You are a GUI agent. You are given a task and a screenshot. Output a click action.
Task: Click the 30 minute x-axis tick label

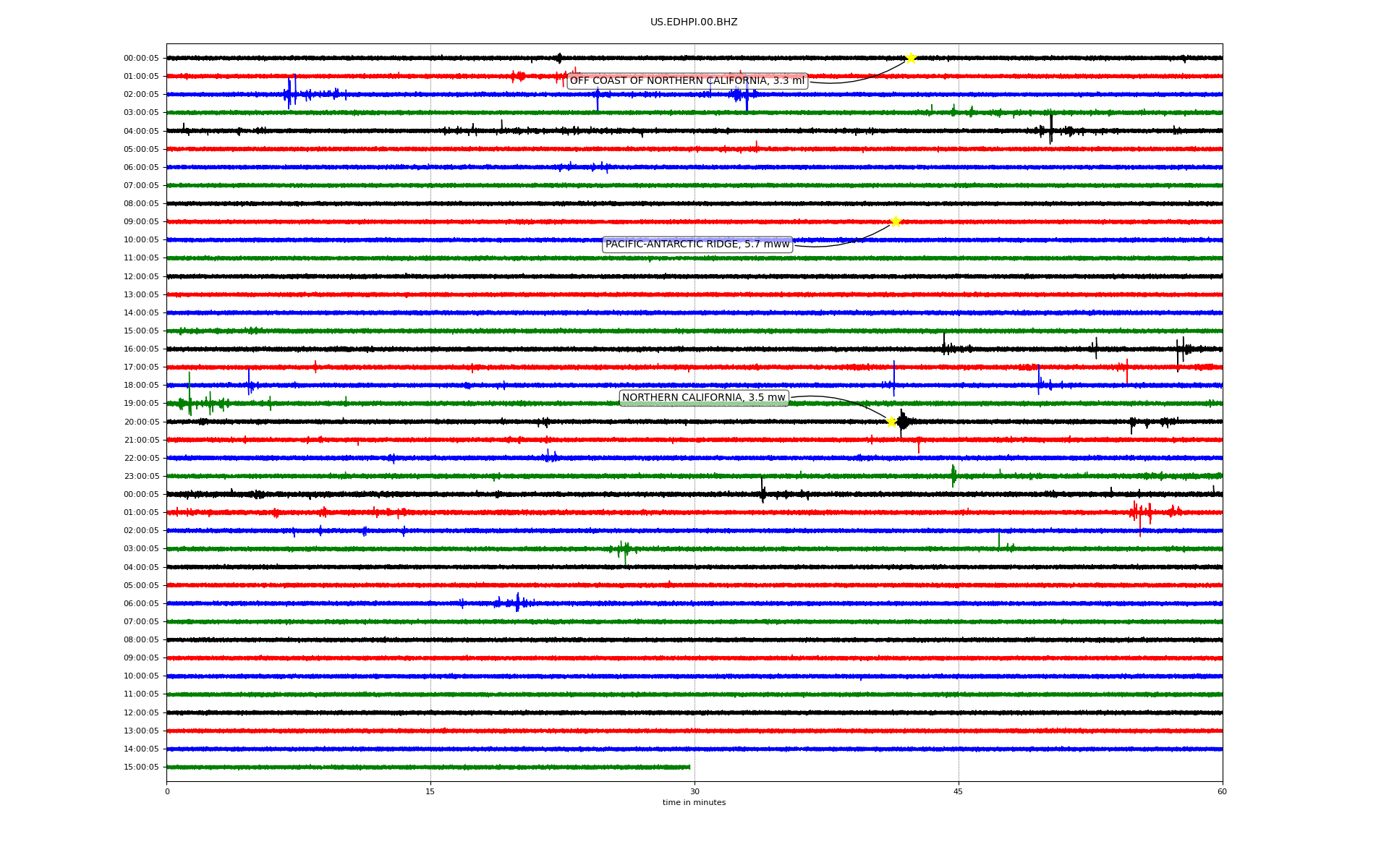tap(694, 791)
